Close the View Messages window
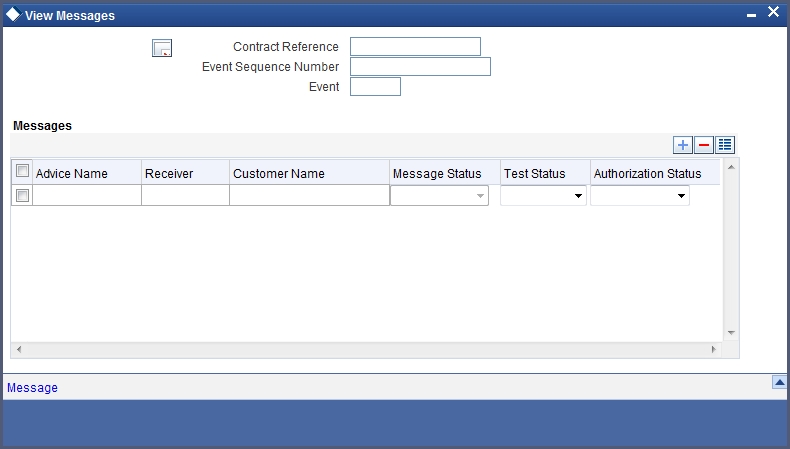 click(x=773, y=12)
